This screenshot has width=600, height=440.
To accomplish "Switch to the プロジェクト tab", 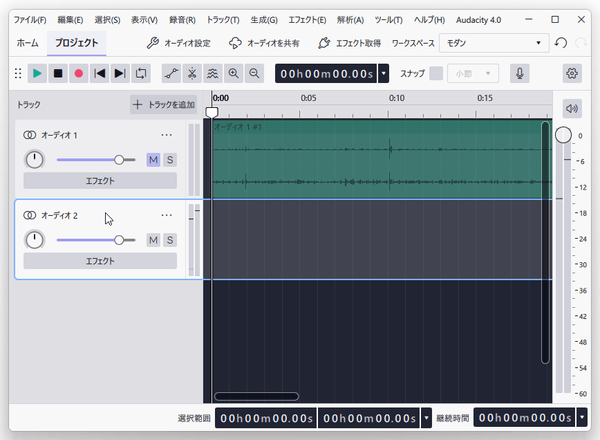I will (x=77, y=43).
